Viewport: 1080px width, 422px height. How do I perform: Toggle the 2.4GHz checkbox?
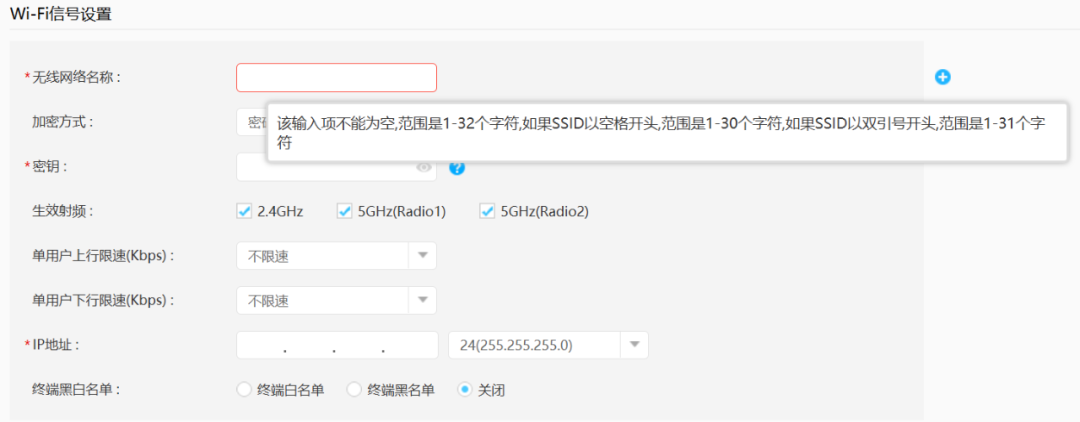tap(244, 211)
